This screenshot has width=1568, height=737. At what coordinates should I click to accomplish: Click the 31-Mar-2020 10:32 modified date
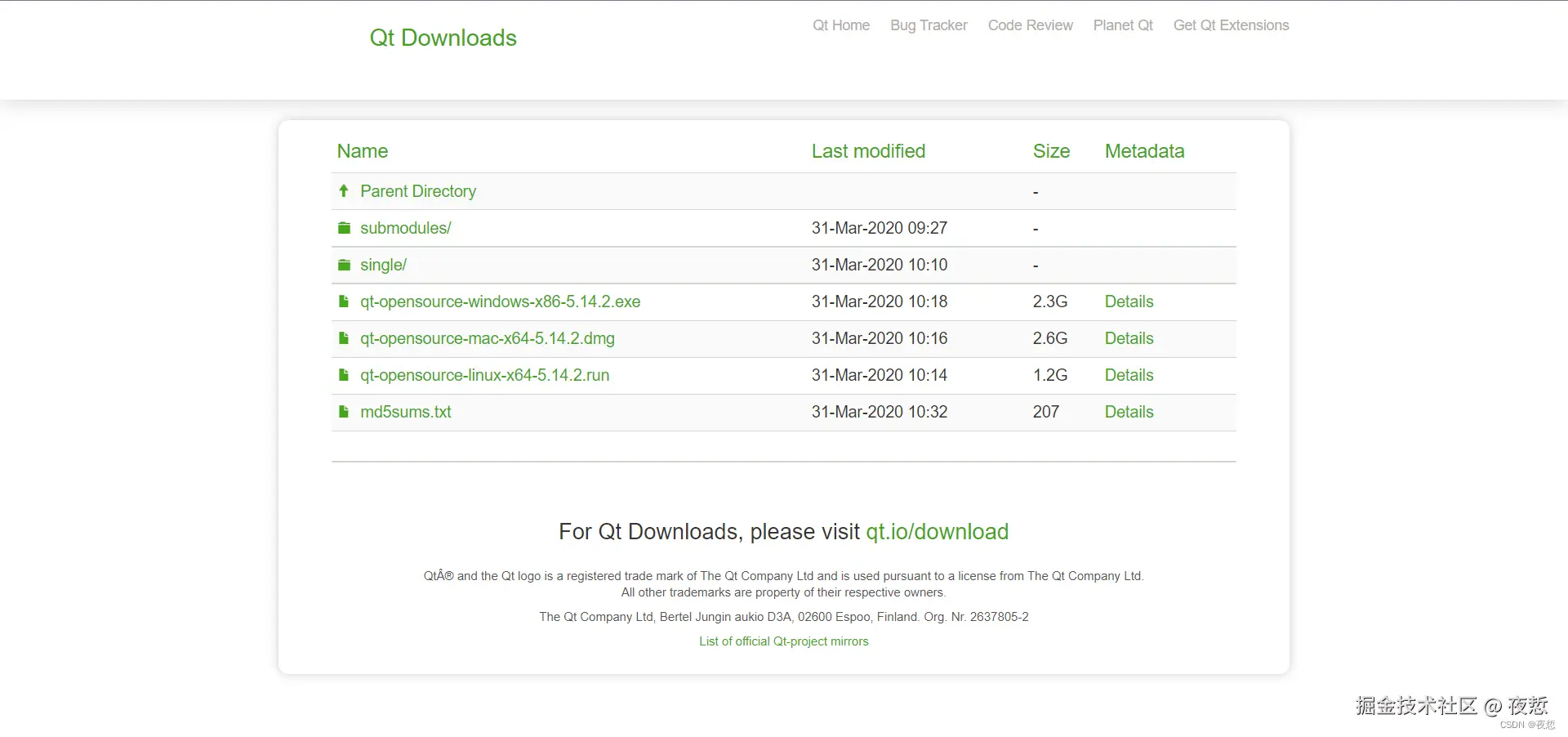tap(880, 412)
